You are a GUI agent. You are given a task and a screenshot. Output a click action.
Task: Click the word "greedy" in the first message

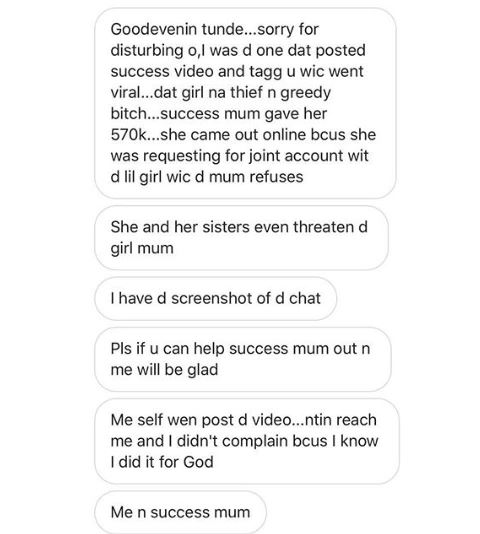[305, 93]
